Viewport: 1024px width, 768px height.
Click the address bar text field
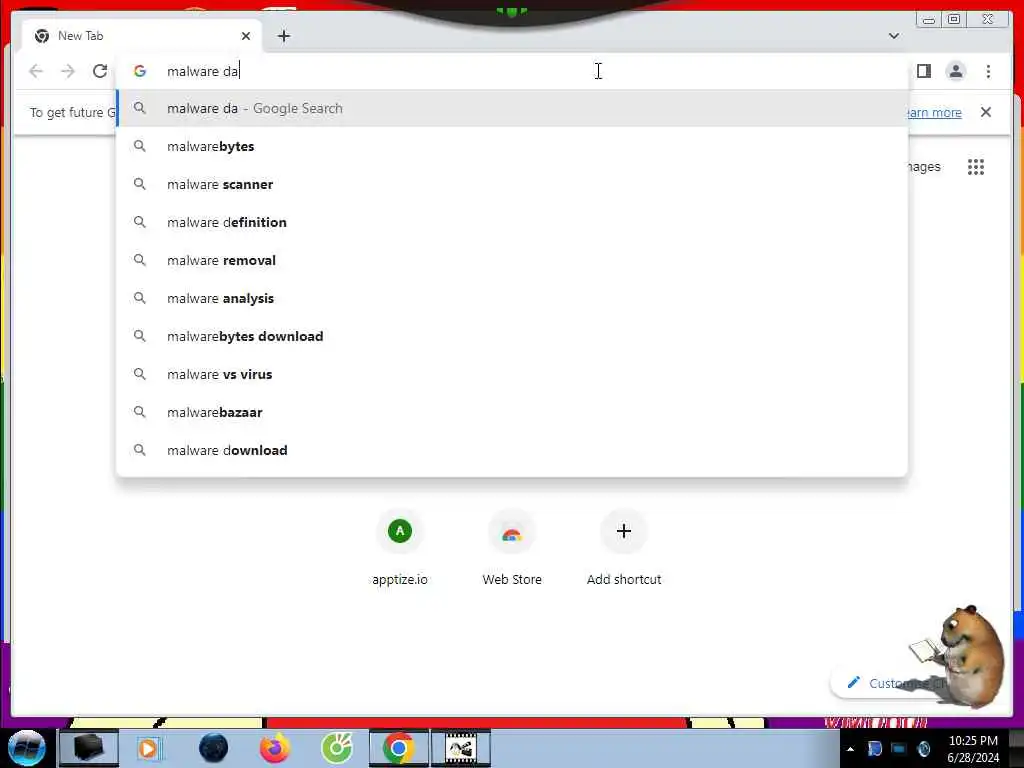(512, 71)
